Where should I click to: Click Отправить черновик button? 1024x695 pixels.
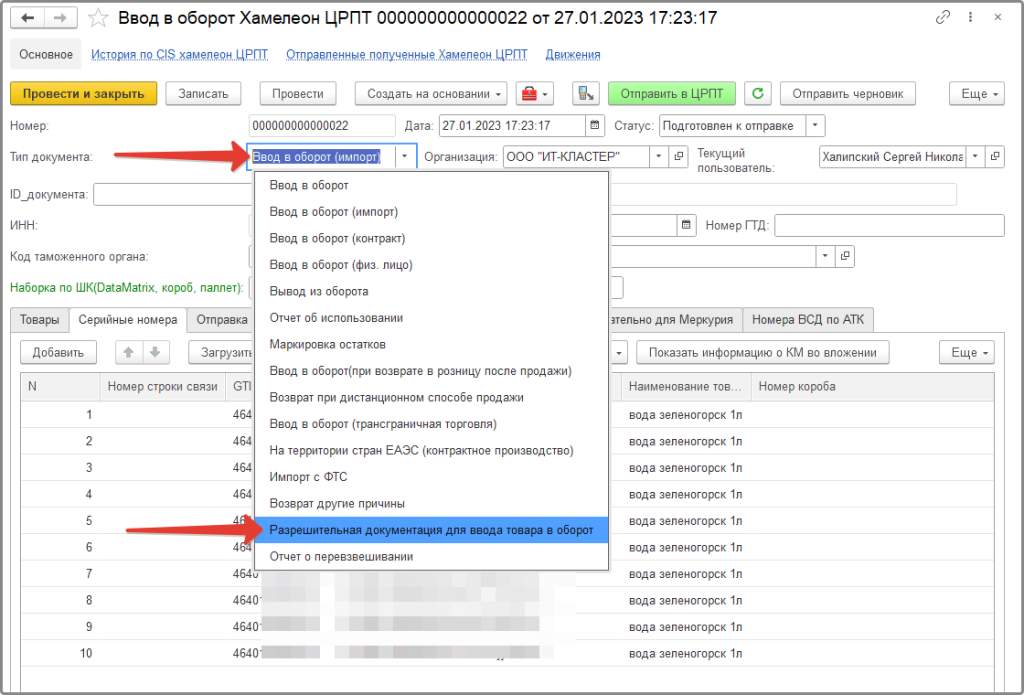point(848,93)
